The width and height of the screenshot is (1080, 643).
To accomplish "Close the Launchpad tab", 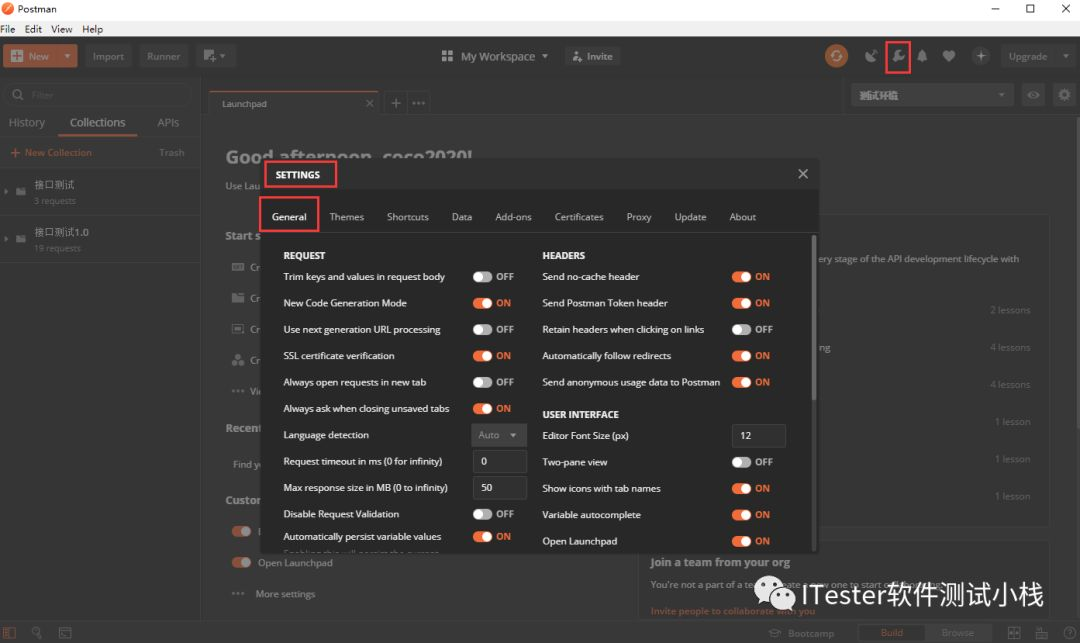I will coord(370,103).
